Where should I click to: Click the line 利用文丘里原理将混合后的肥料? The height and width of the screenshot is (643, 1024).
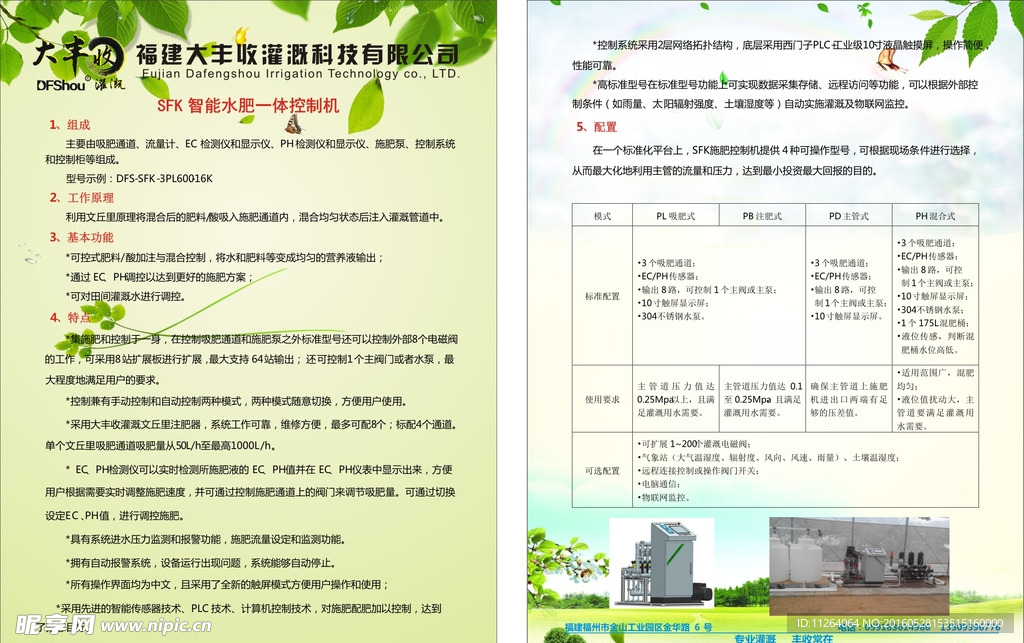coord(256,217)
